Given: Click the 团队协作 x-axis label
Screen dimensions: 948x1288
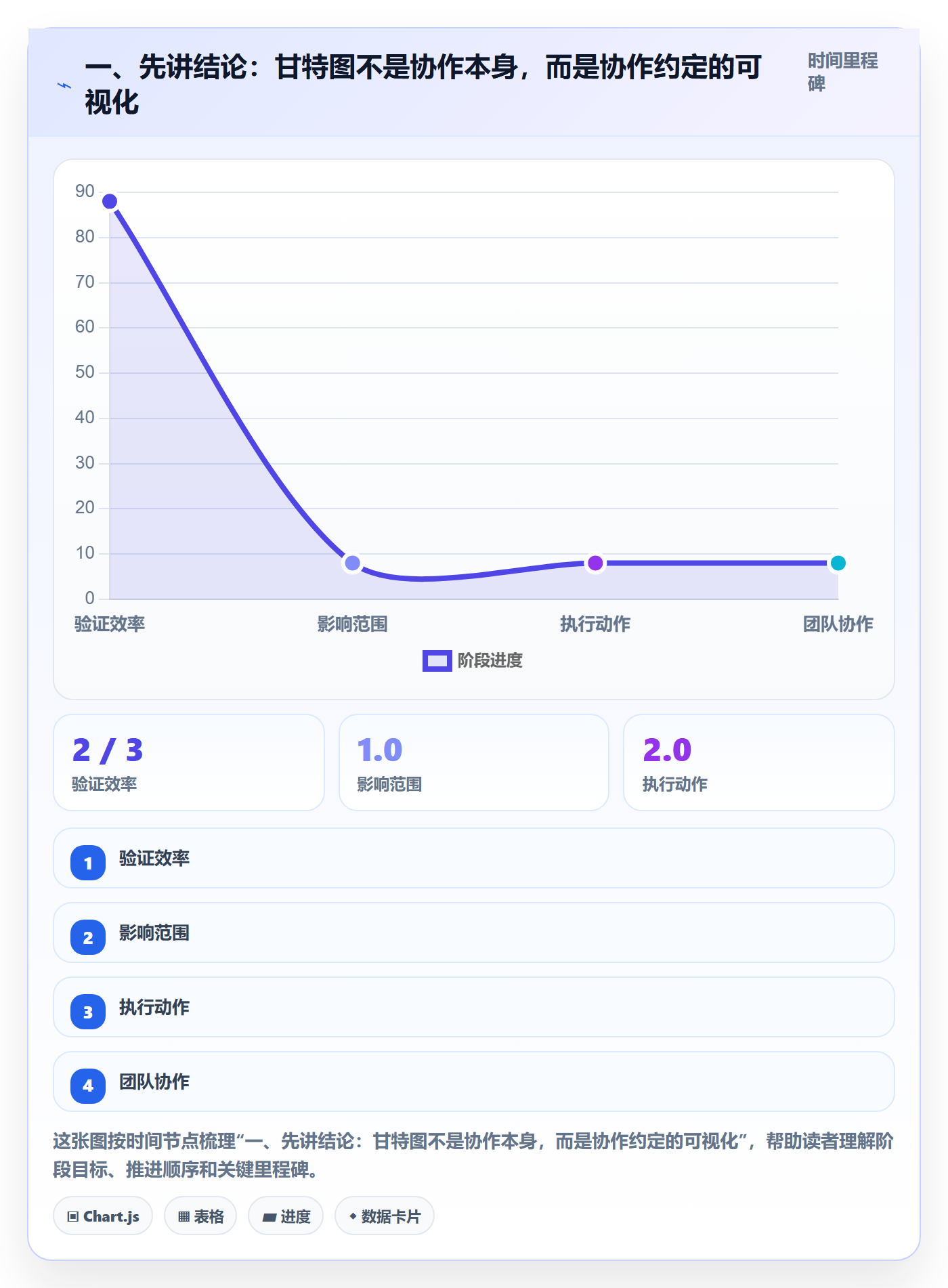Looking at the screenshot, I should pyautogui.click(x=838, y=624).
